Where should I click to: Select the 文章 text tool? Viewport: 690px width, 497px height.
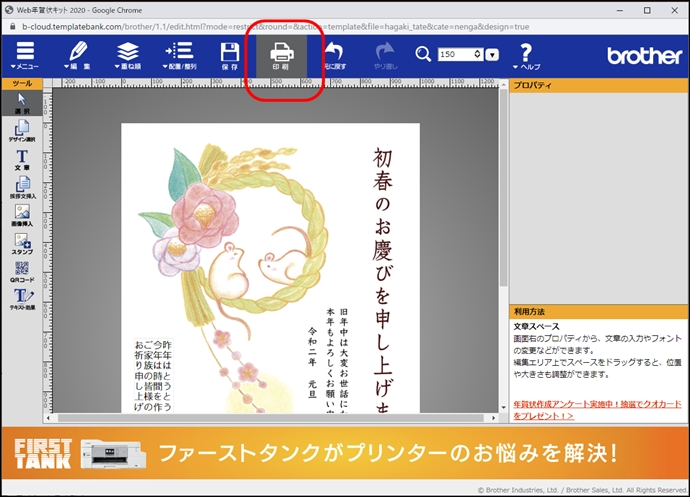(x=22, y=159)
